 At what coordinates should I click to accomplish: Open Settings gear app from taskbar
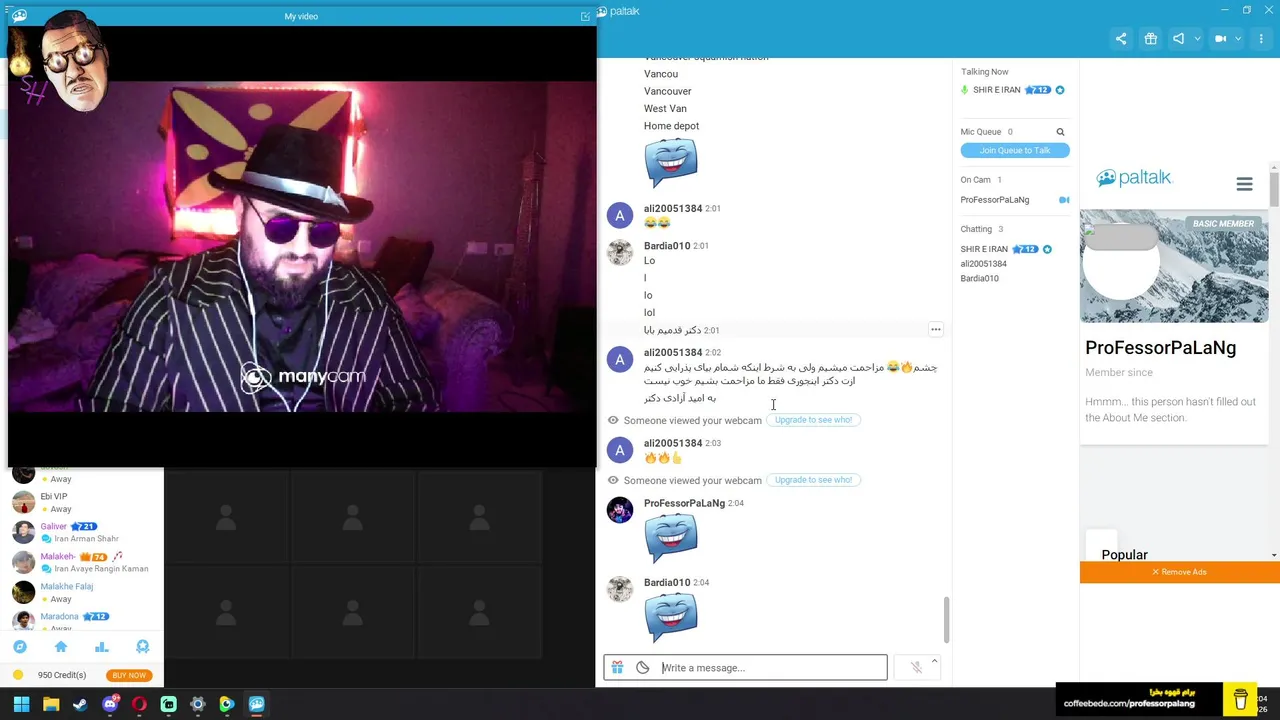click(198, 704)
